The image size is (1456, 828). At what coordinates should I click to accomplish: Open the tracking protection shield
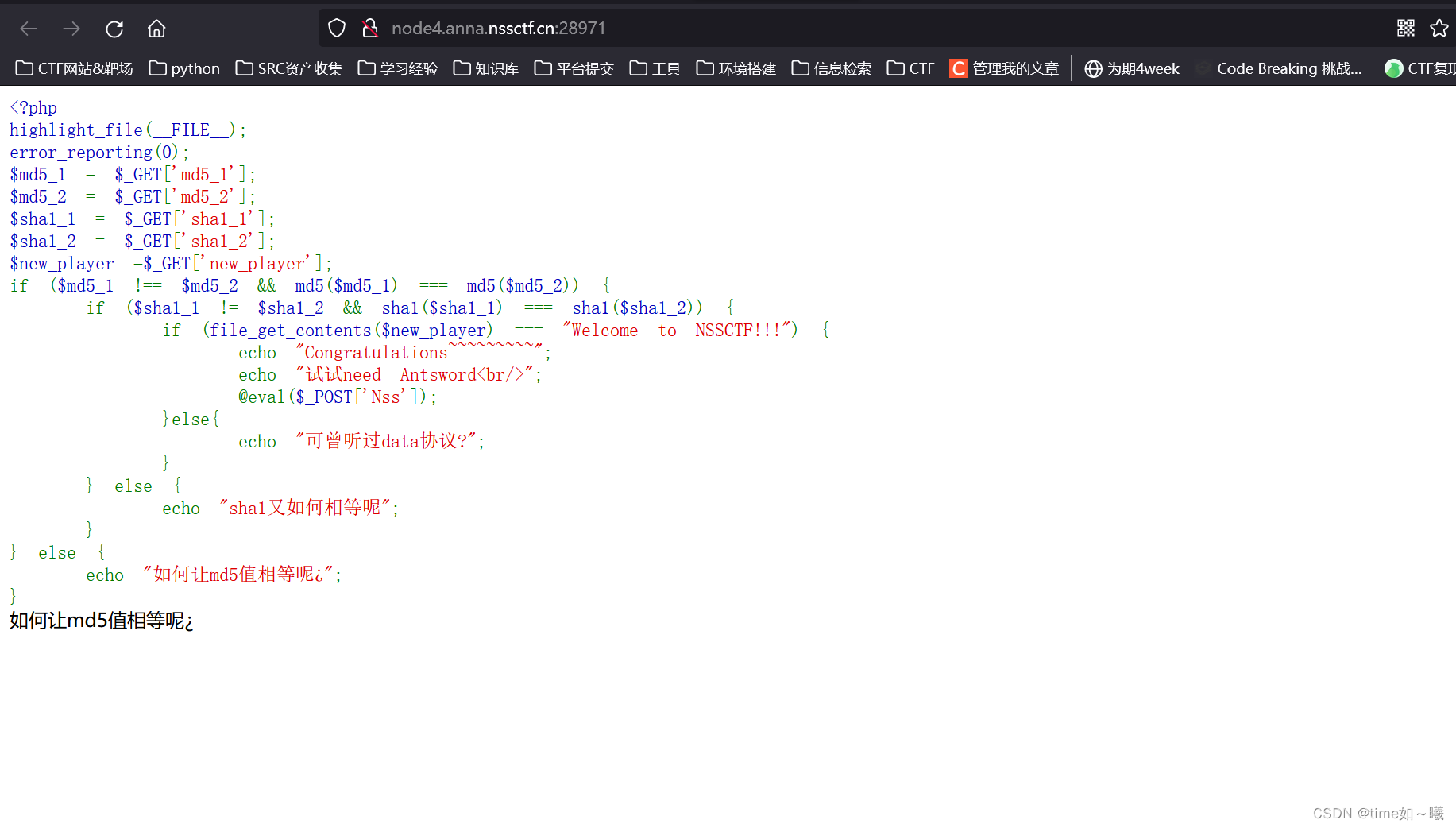point(337,29)
